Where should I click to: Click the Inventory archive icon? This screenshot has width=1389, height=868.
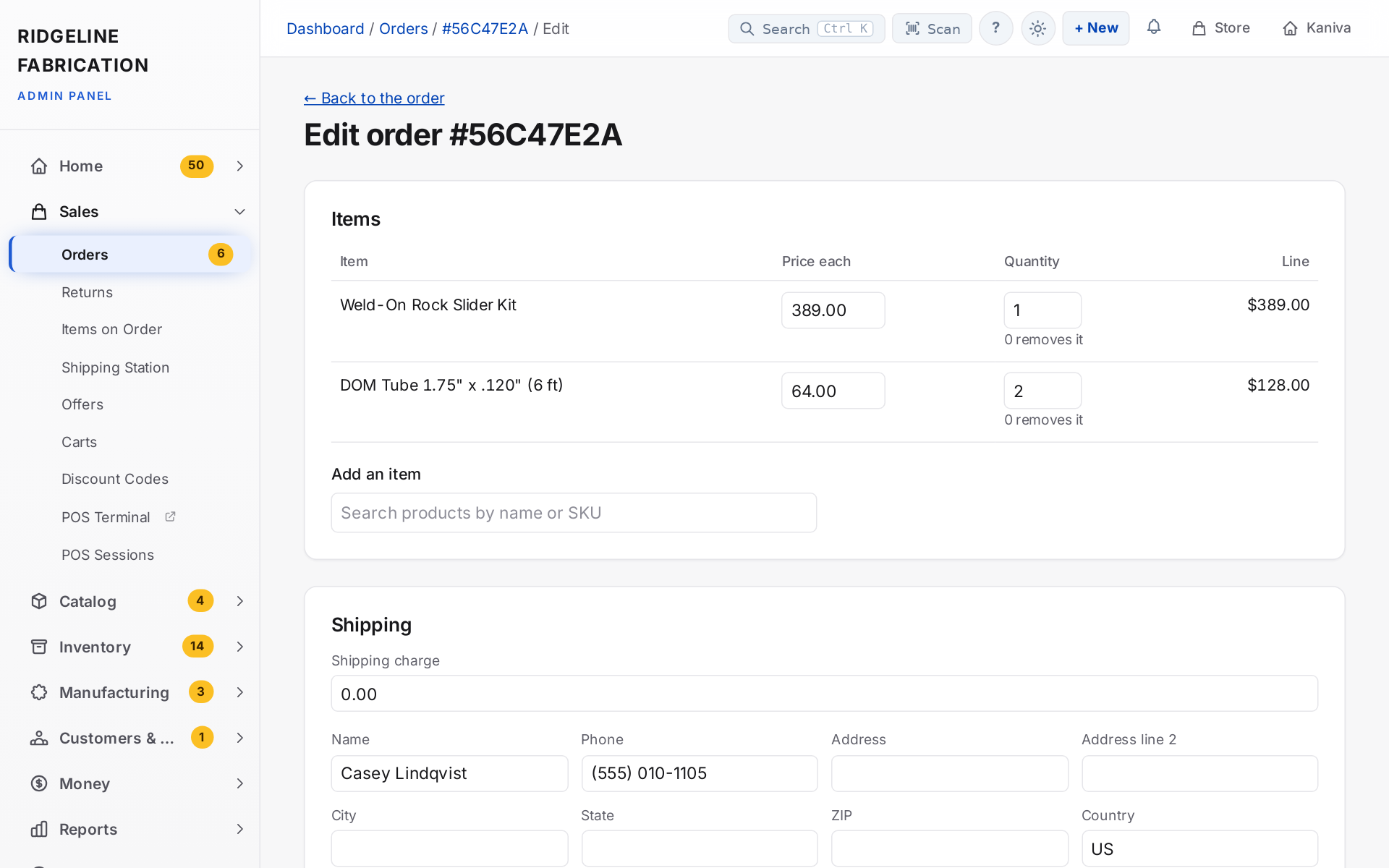tap(39, 647)
